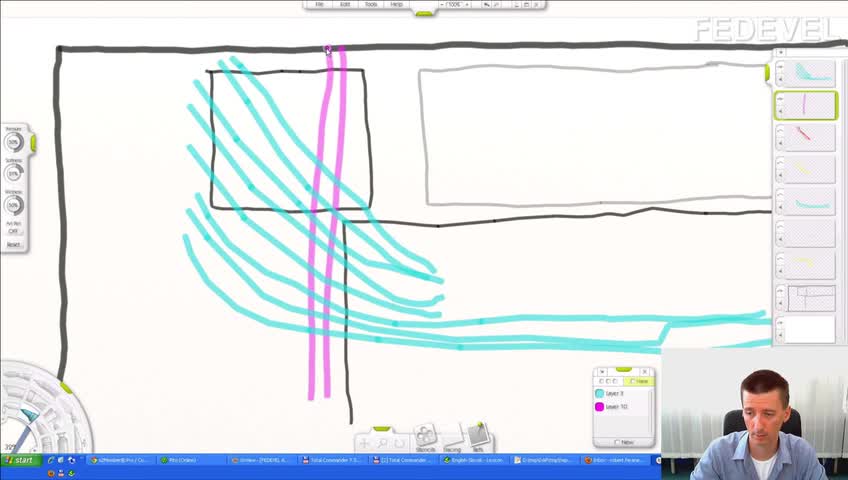Zoom in with the plus button

coord(467,4)
